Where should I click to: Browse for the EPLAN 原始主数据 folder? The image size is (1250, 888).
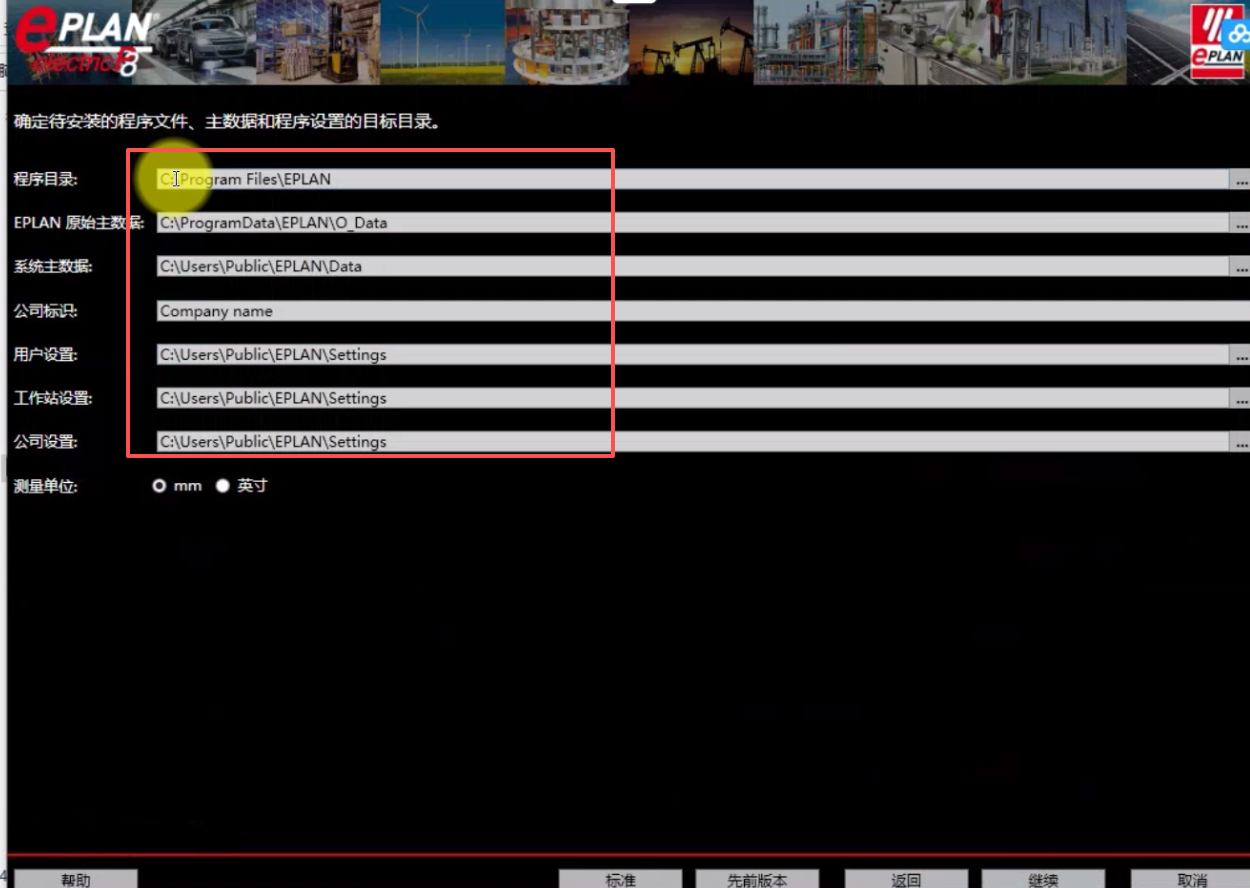point(1240,223)
